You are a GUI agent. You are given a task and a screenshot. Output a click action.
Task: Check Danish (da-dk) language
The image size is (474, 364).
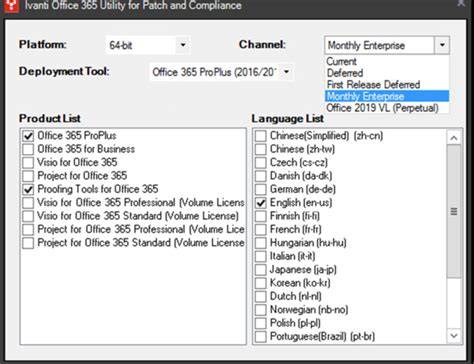pyautogui.click(x=261, y=176)
